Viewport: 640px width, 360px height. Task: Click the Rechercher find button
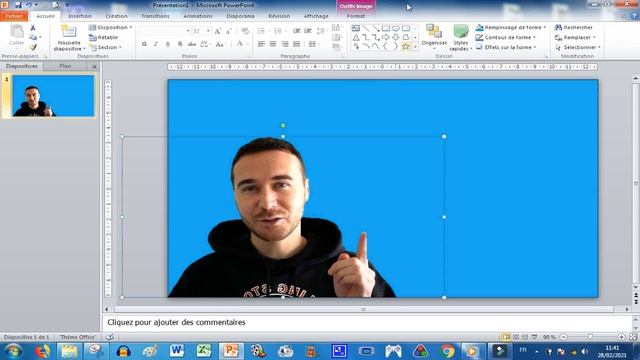[x=574, y=27]
